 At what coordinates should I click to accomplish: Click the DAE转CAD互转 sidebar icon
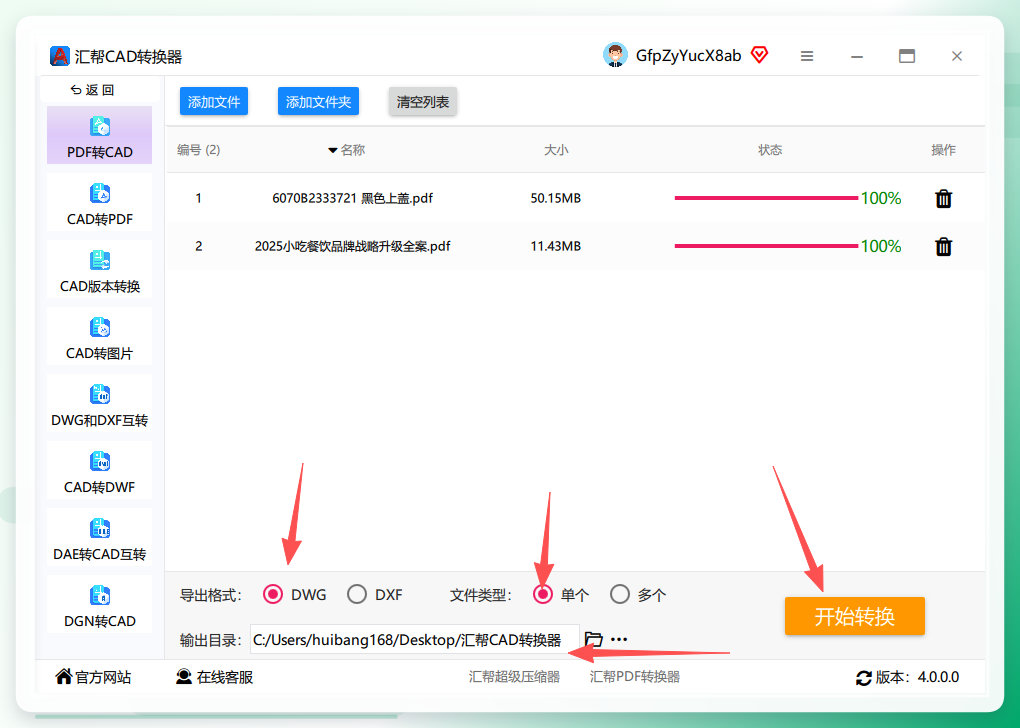coord(100,528)
